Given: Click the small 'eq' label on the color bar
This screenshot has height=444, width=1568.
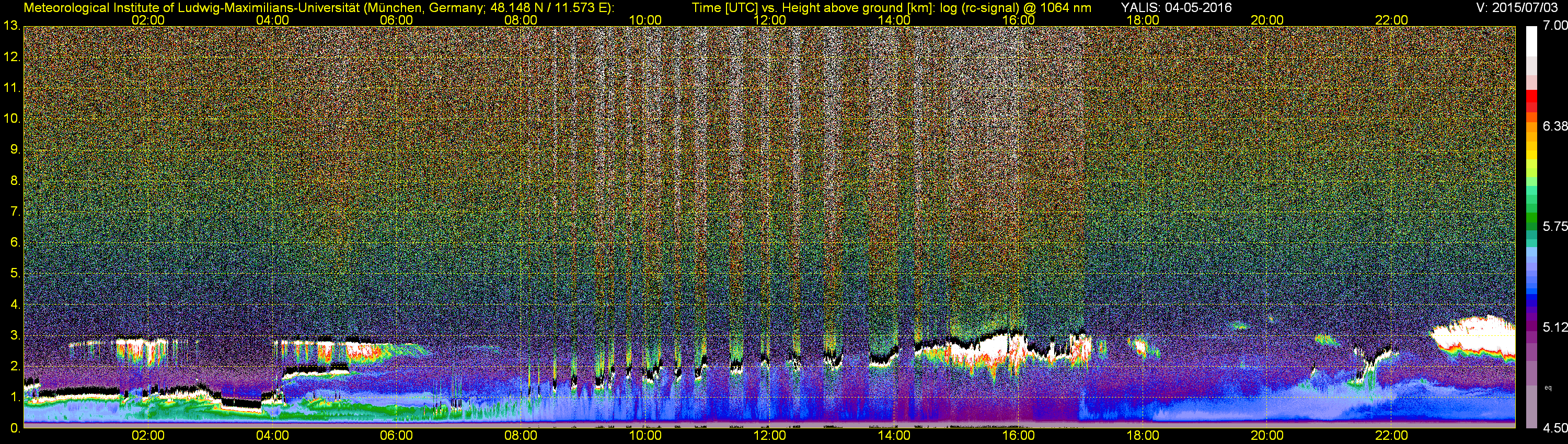Looking at the screenshot, I should click(x=1548, y=388).
